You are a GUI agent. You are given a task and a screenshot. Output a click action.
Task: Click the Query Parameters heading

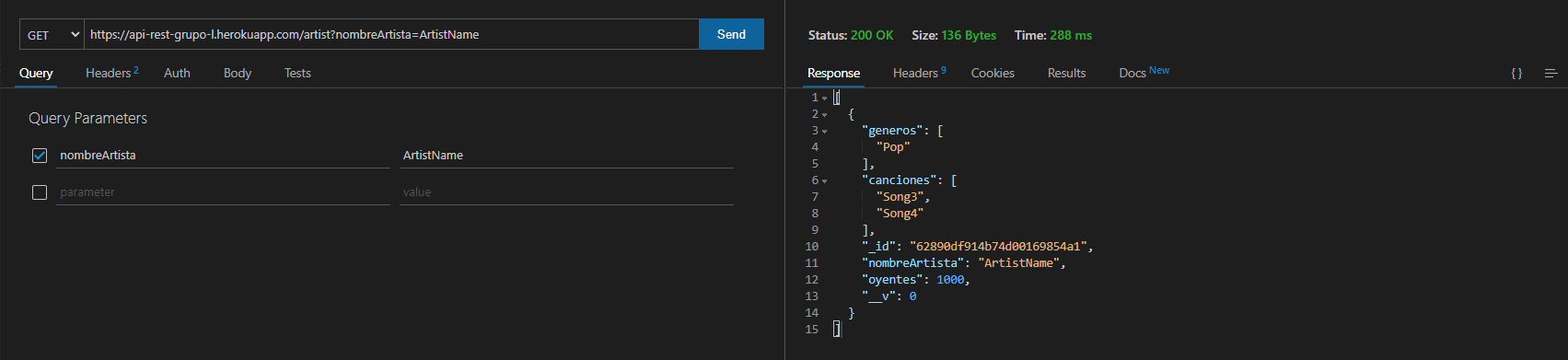87,118
